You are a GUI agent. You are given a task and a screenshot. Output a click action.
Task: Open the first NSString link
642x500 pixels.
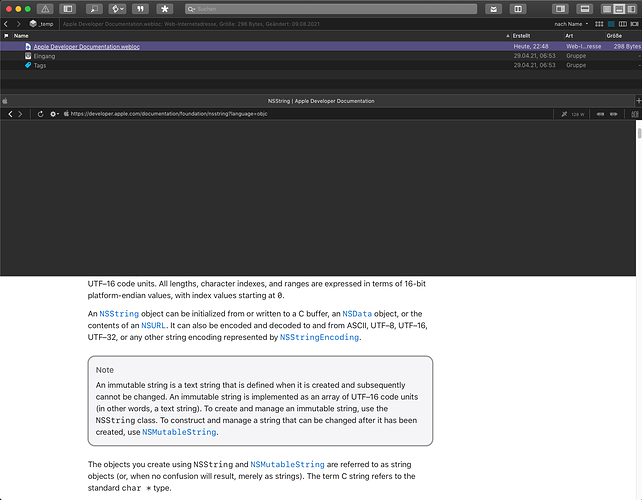tap(119, 314)
